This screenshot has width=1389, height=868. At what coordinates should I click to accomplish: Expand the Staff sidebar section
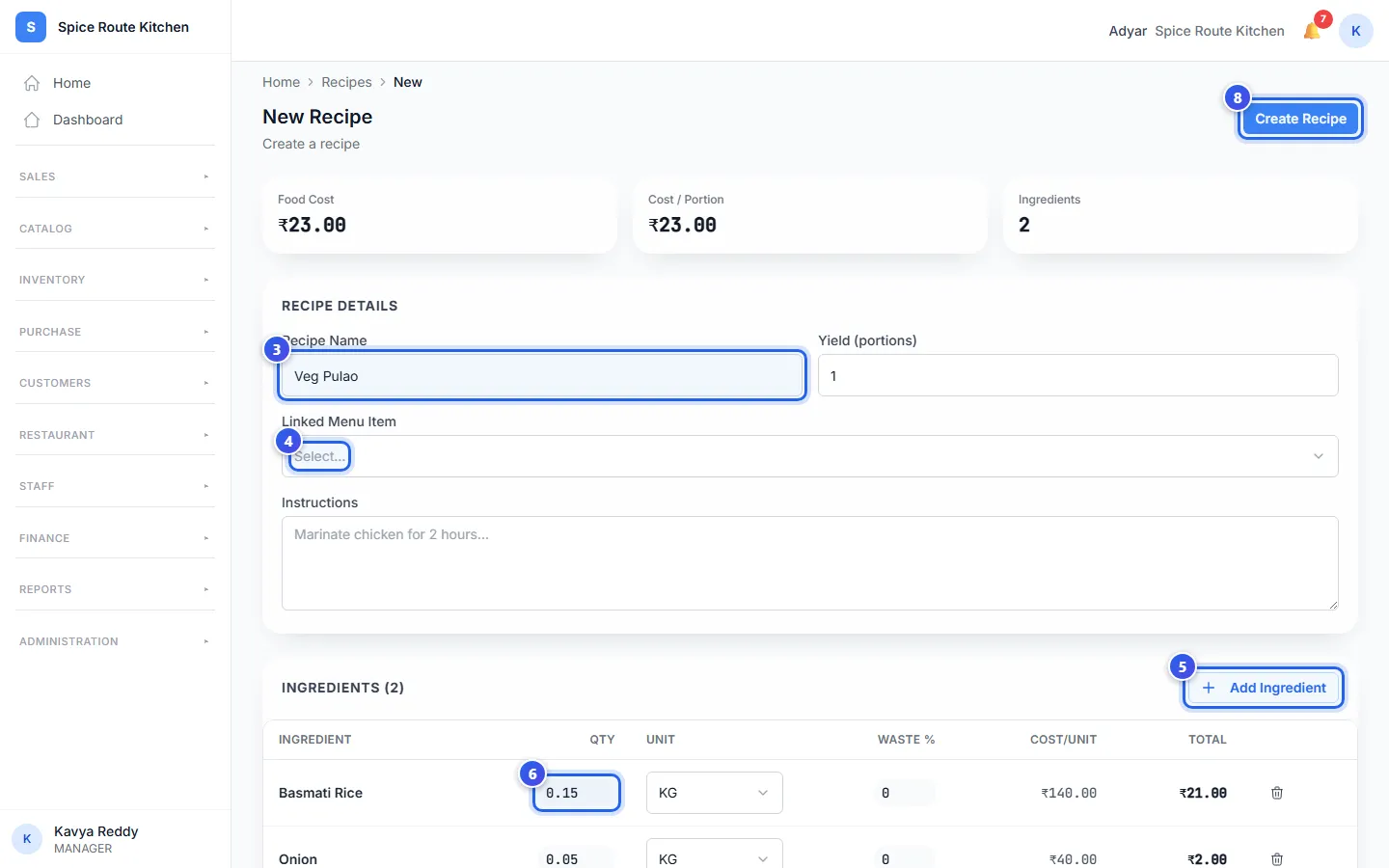115,486
